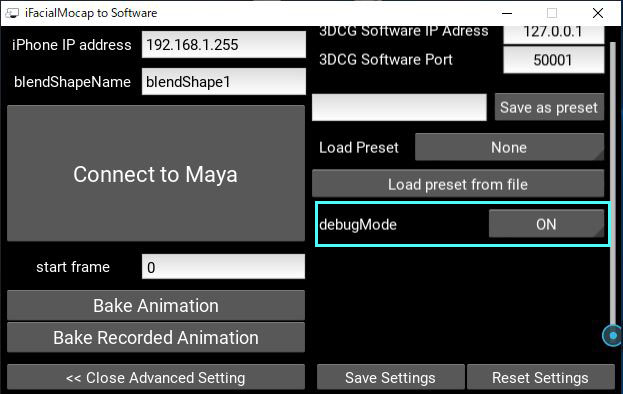Click the blue scroll handle circle
The height and width of the screenshot is (394, 623).
[613, 336]
